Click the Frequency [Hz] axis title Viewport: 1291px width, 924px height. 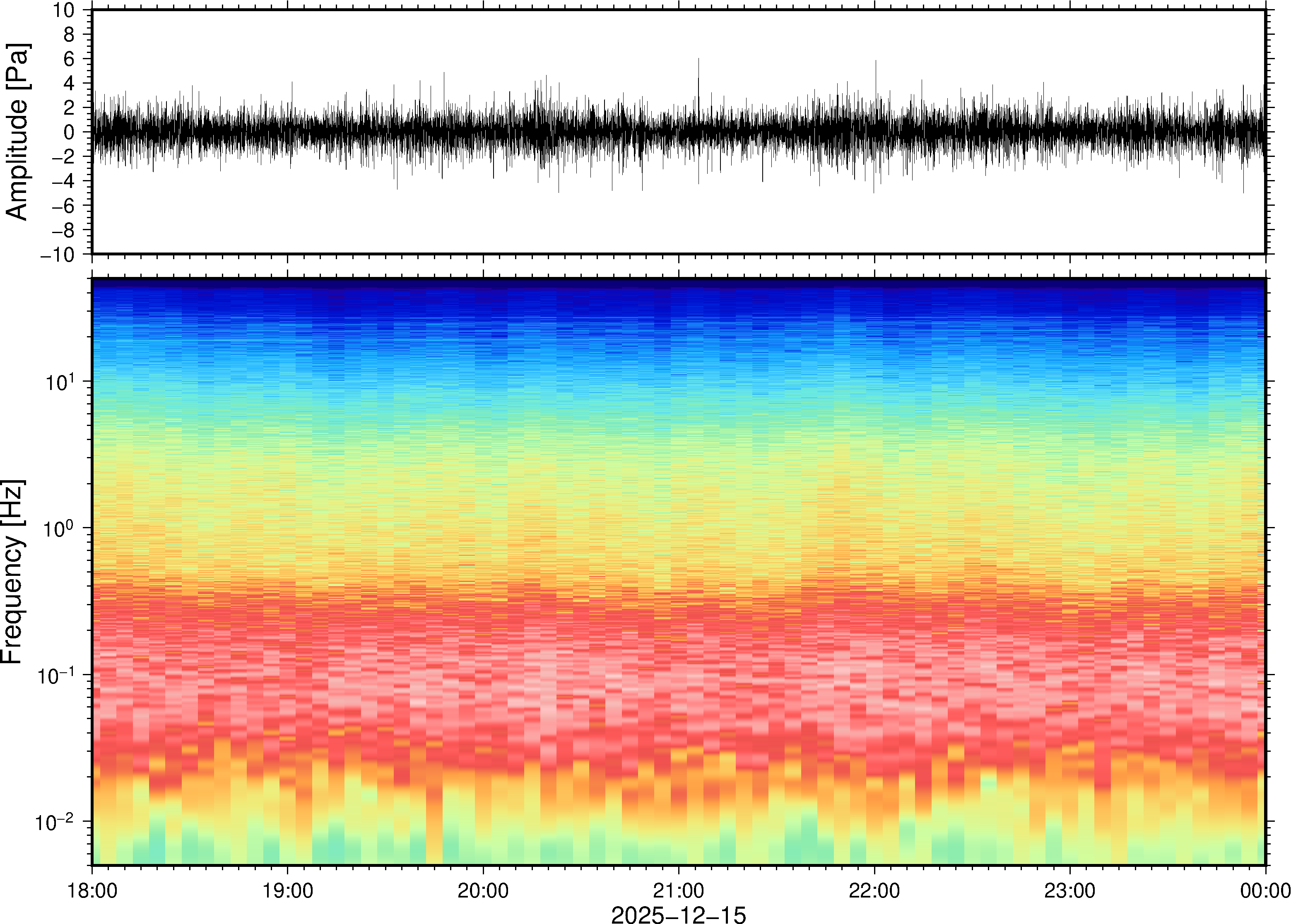click(12, 571)
